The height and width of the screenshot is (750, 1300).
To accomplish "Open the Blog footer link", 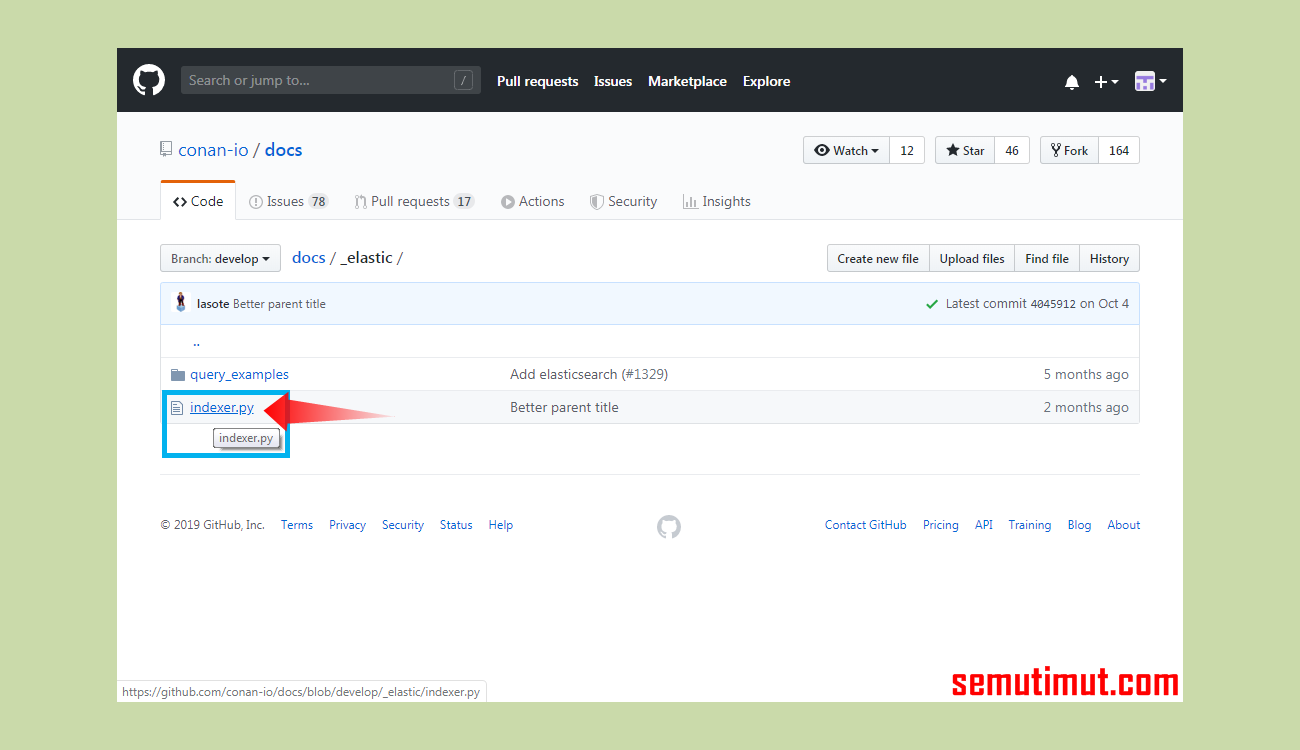I will pos(1080,525).
